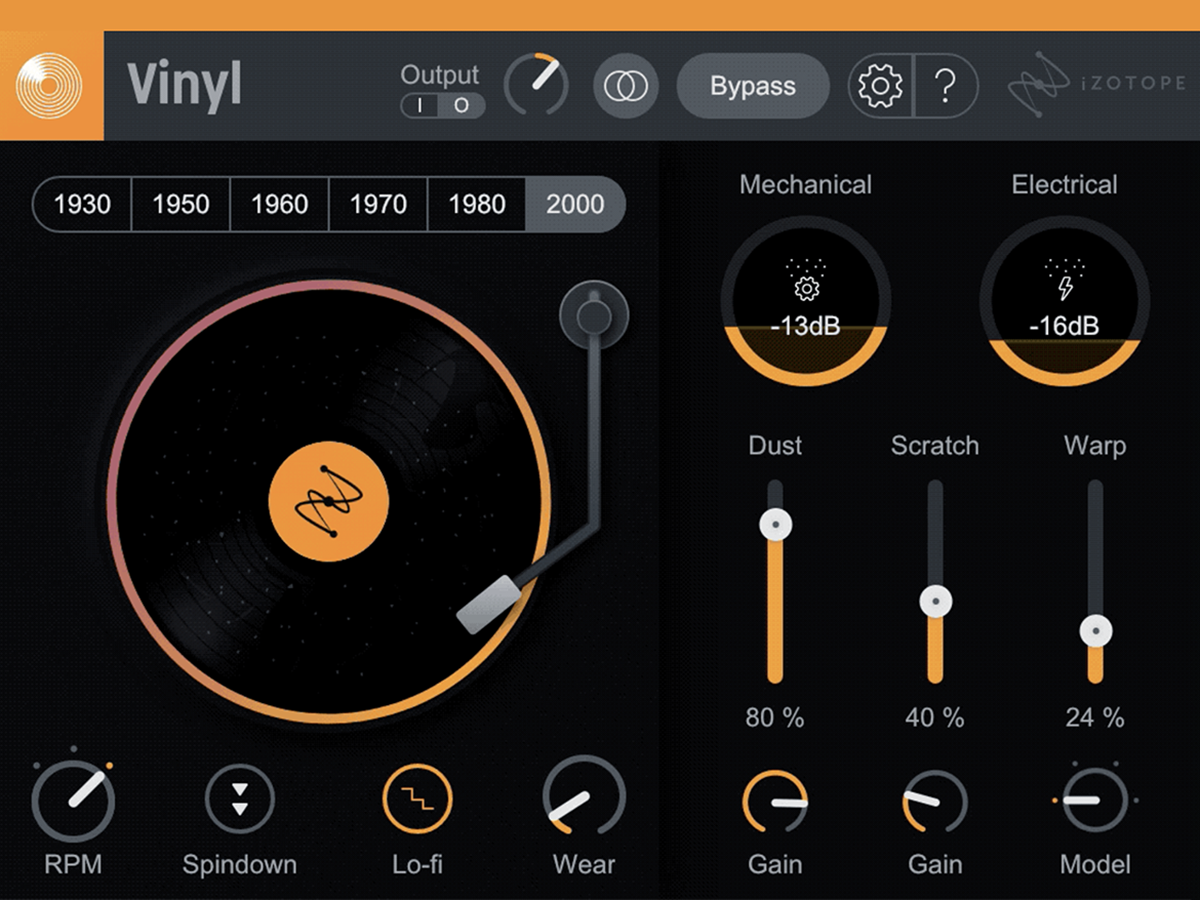Select the 1930 era

pos(82,205)
